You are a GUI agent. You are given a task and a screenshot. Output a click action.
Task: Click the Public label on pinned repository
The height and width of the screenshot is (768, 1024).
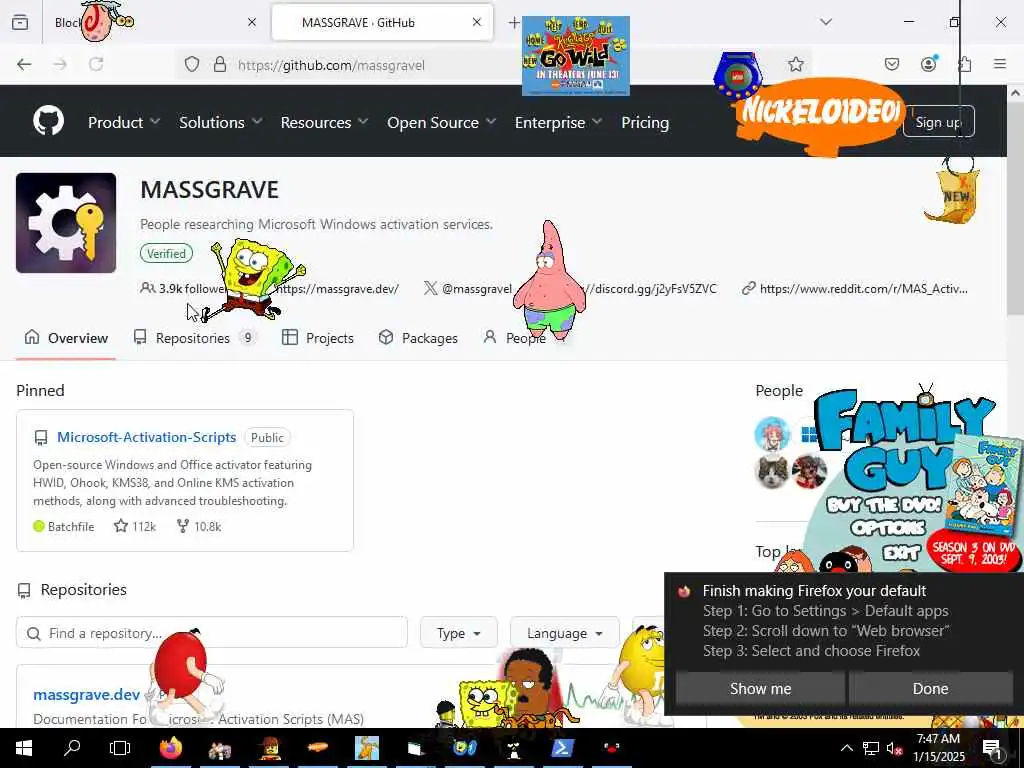pos(267,438)
